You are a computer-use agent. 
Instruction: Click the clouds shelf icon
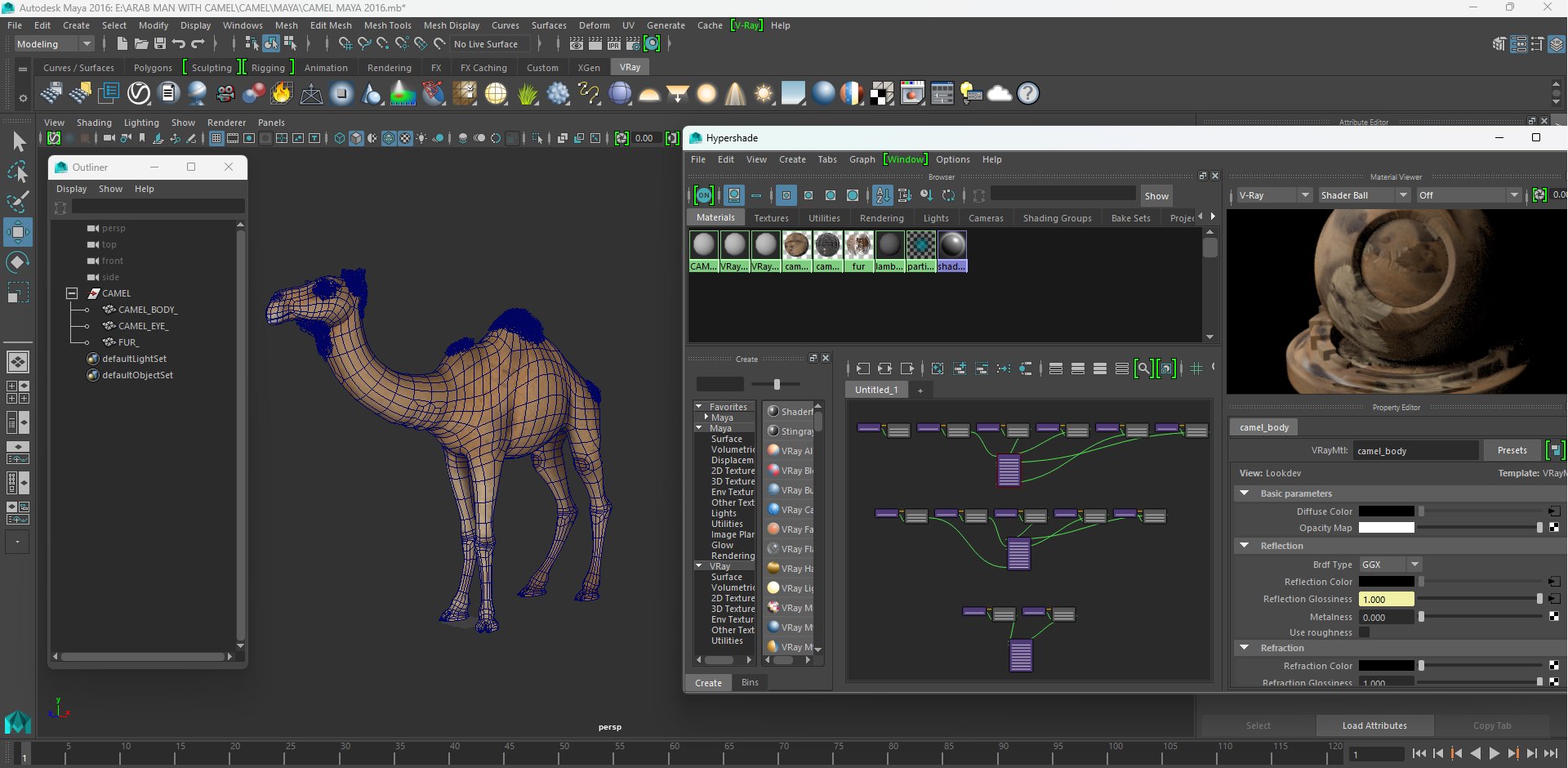1000,94
